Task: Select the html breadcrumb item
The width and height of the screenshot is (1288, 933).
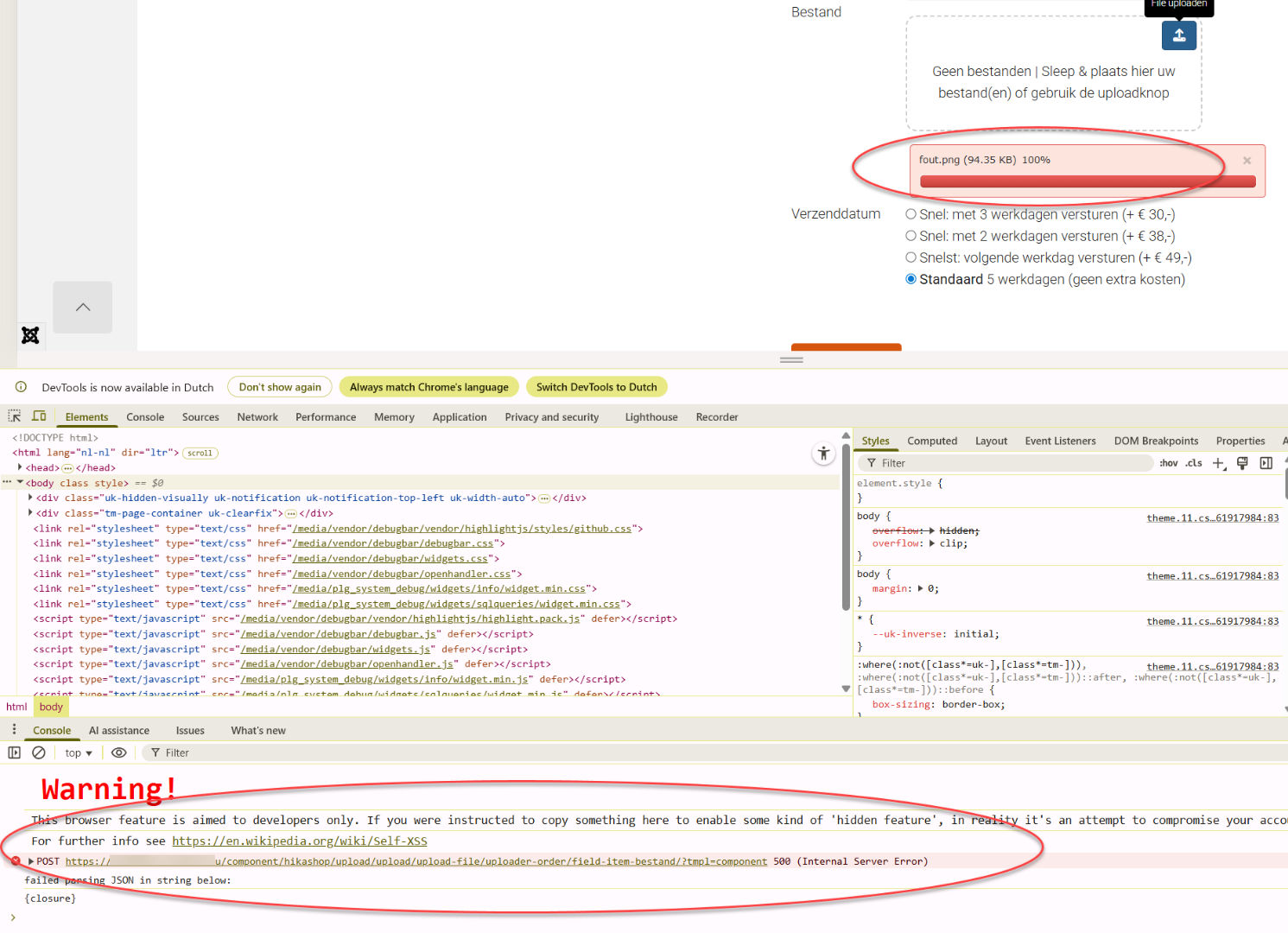Action: point(16,707)
